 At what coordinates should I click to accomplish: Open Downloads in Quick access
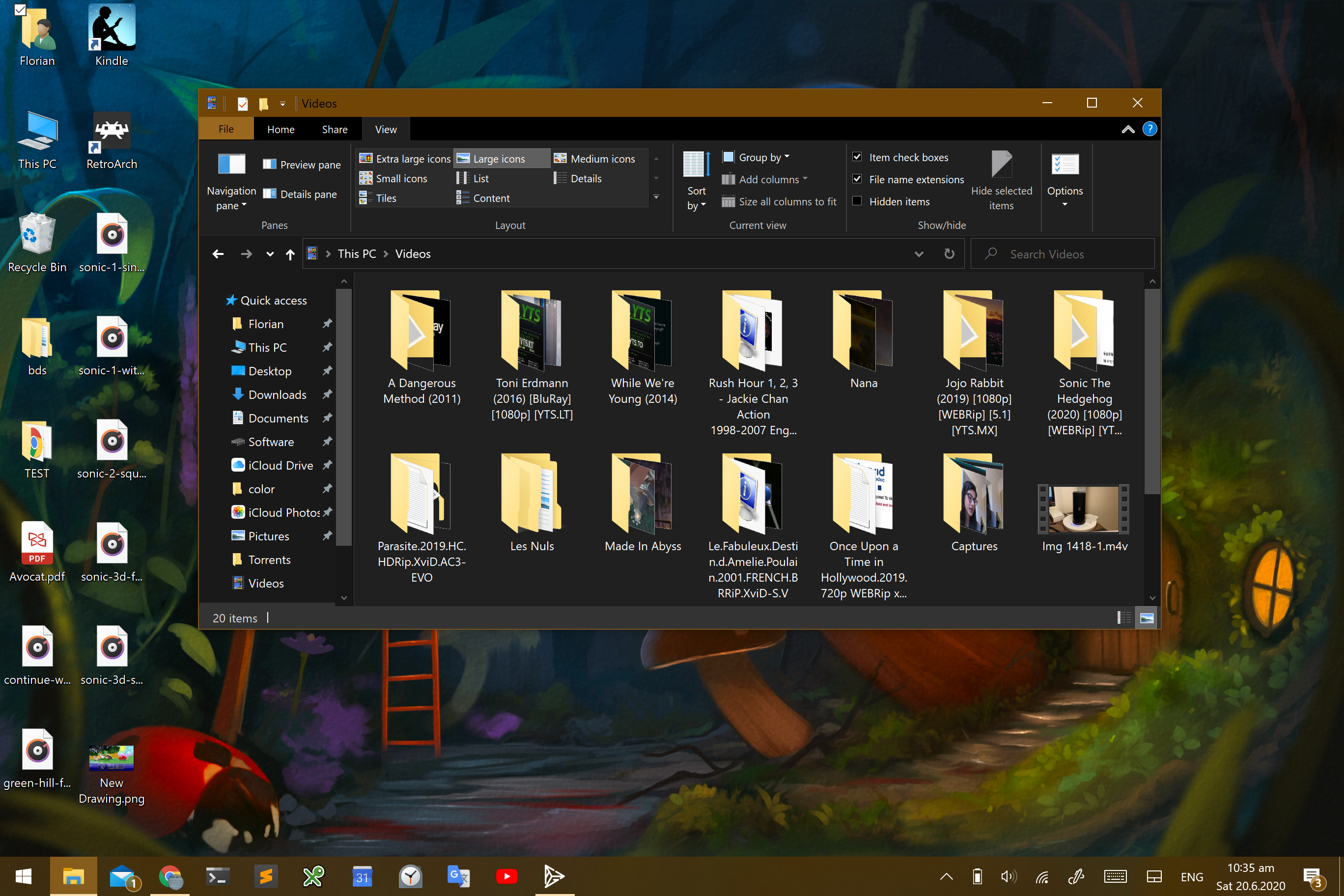click(x=277, y=394)
